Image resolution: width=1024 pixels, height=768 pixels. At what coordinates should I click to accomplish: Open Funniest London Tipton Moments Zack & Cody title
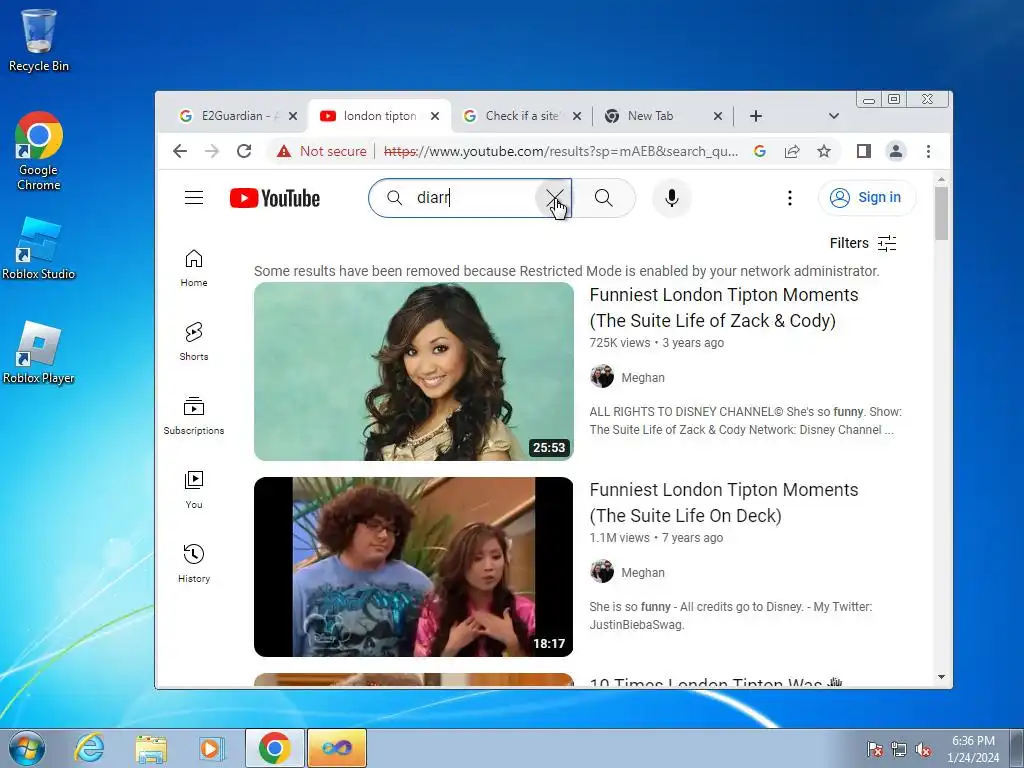click(x=724, y=308)
